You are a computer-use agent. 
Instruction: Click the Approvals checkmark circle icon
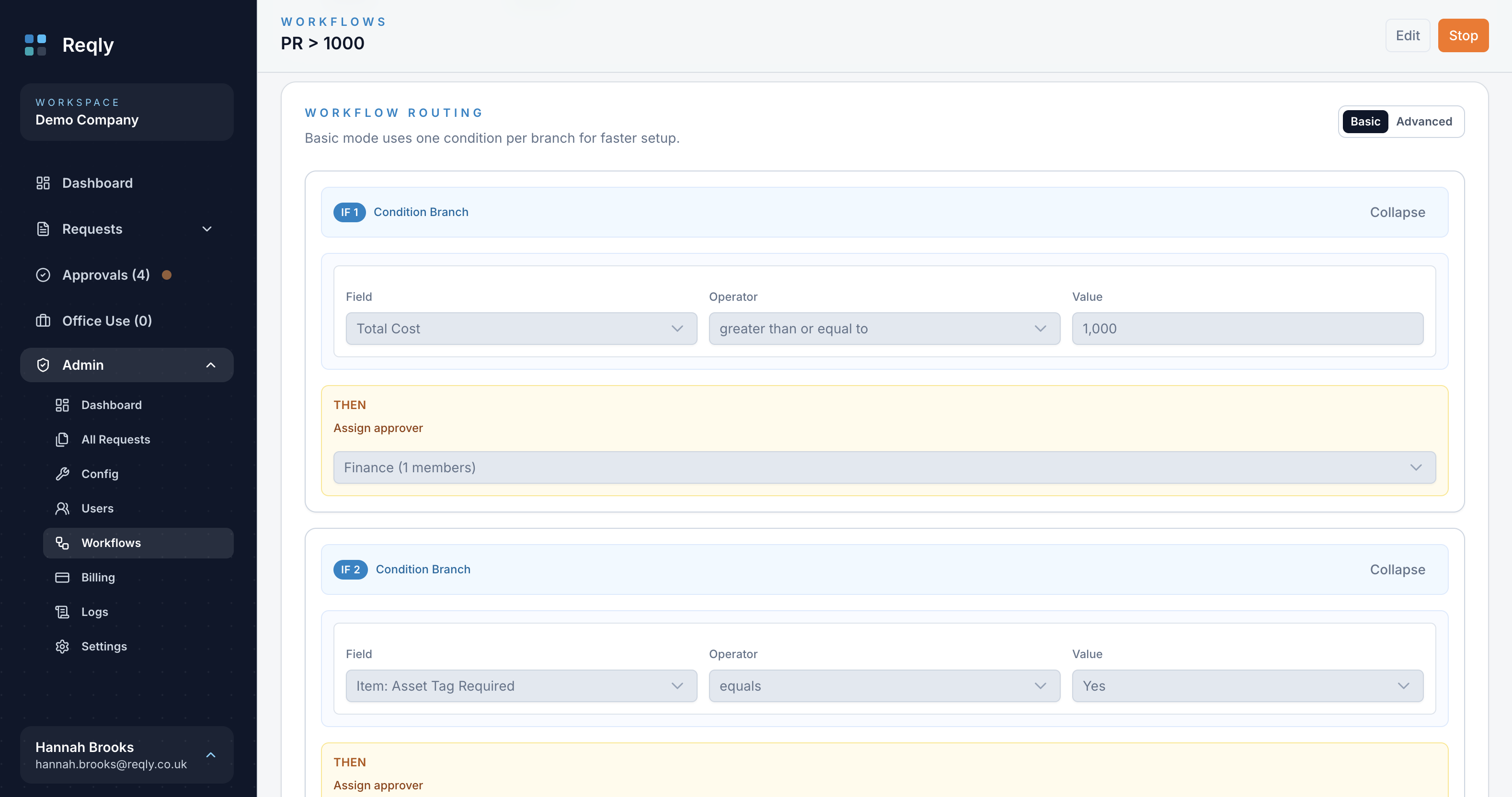(43, 274)
